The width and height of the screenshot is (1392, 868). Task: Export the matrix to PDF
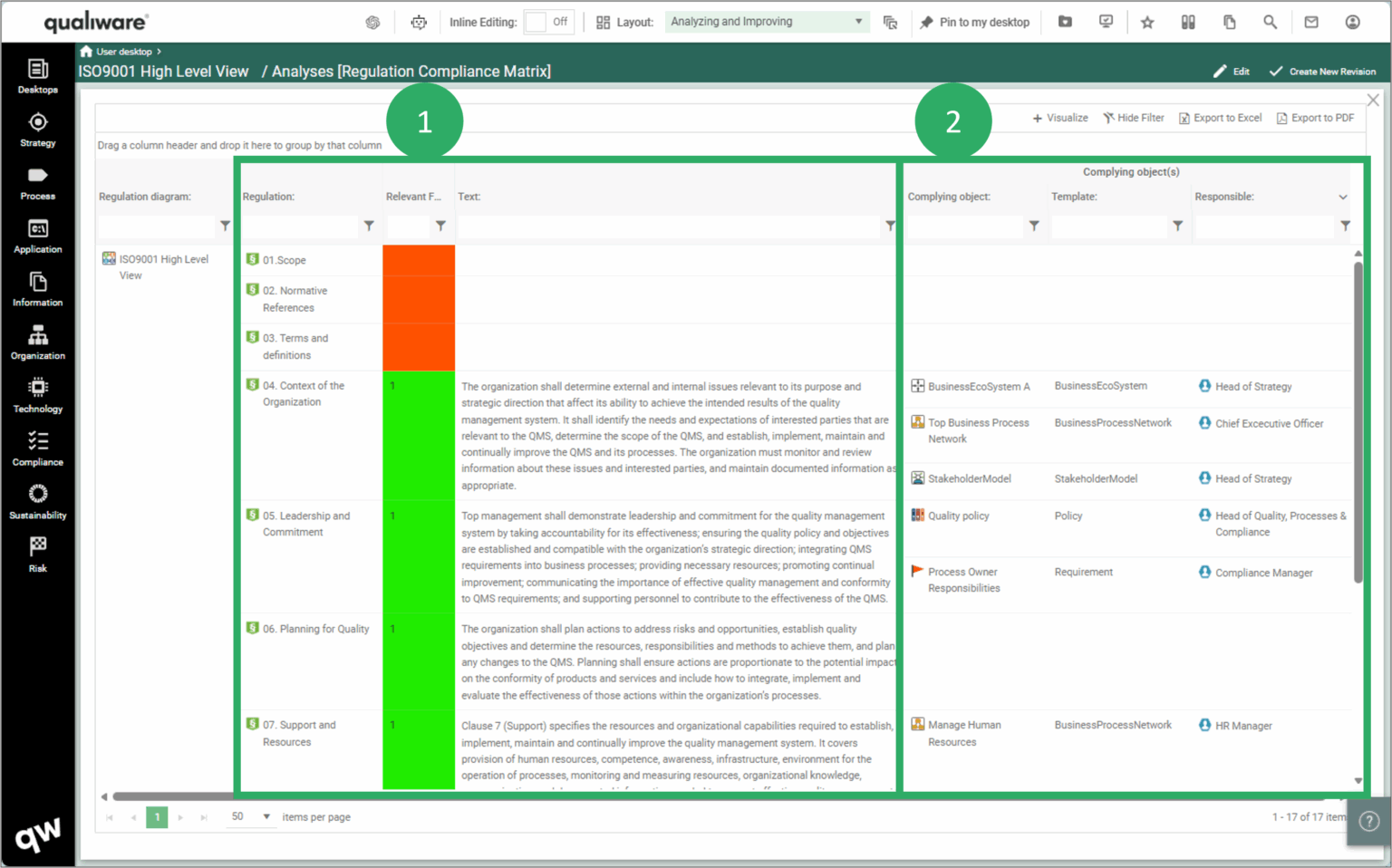pyautogui.click(x=1315, y=118)
